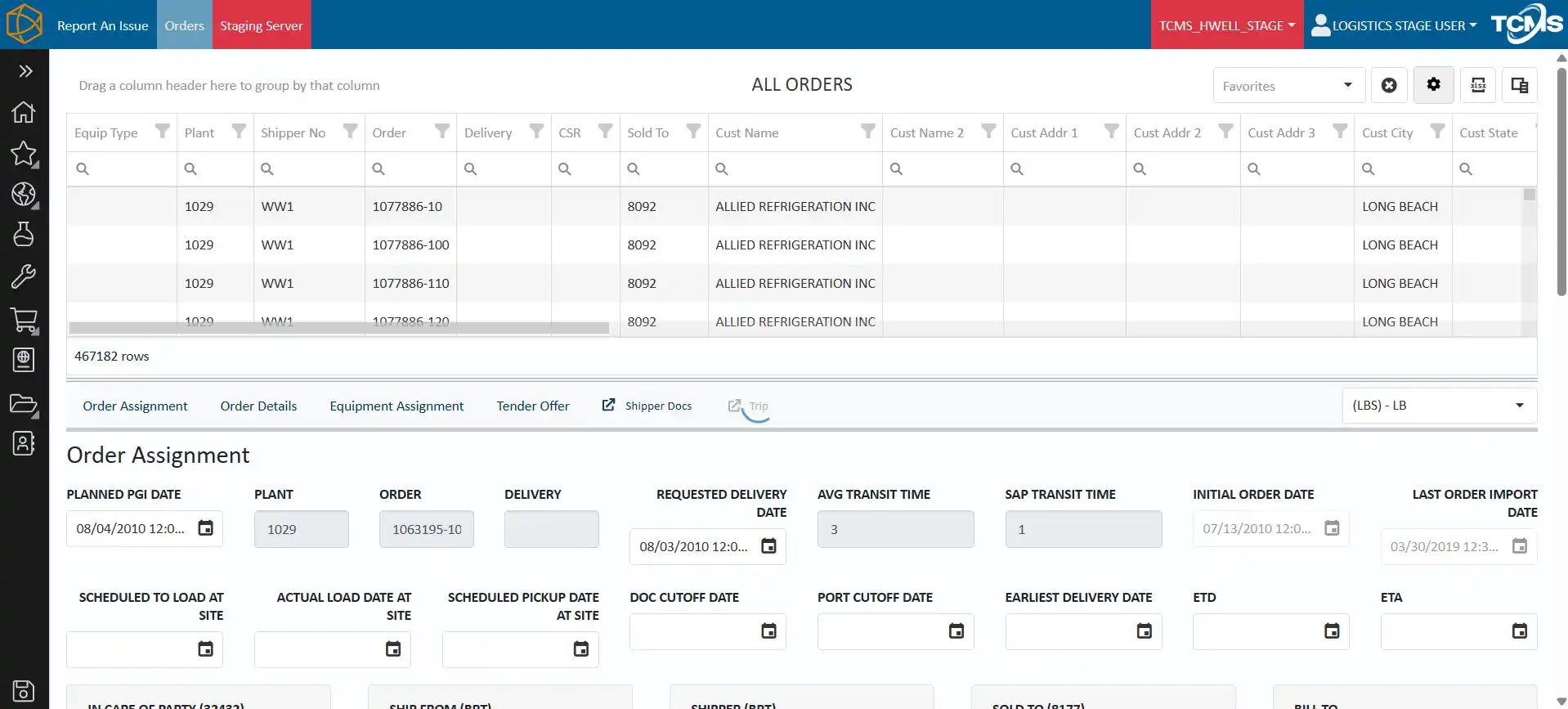Screen dimensions: 1568x709
Task: Open Actual Load Date At Site calendar
Action: tap(393, 649)
